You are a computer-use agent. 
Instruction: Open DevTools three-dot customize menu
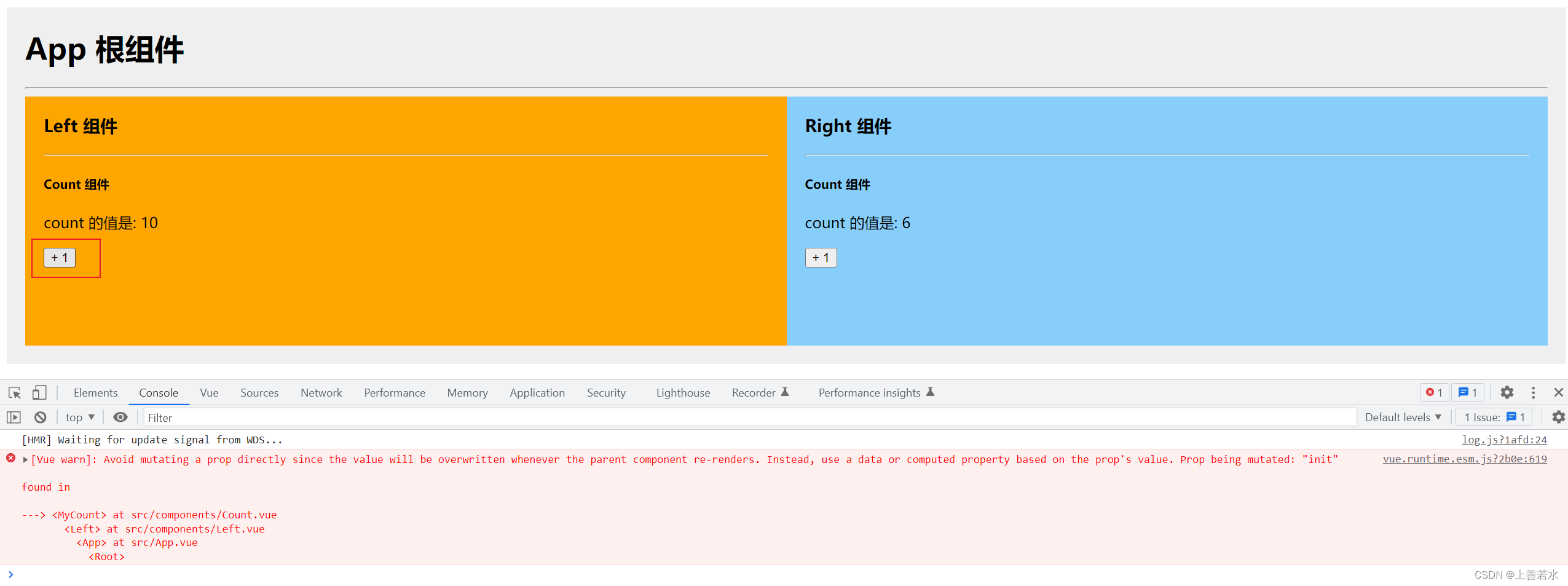click(x=1533, y=392)
